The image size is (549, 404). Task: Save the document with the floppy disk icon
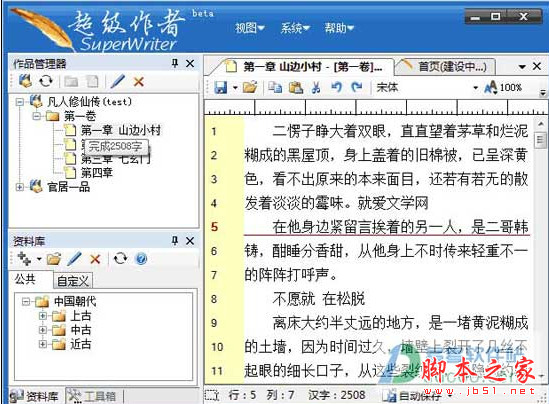[x=221, y=87]
